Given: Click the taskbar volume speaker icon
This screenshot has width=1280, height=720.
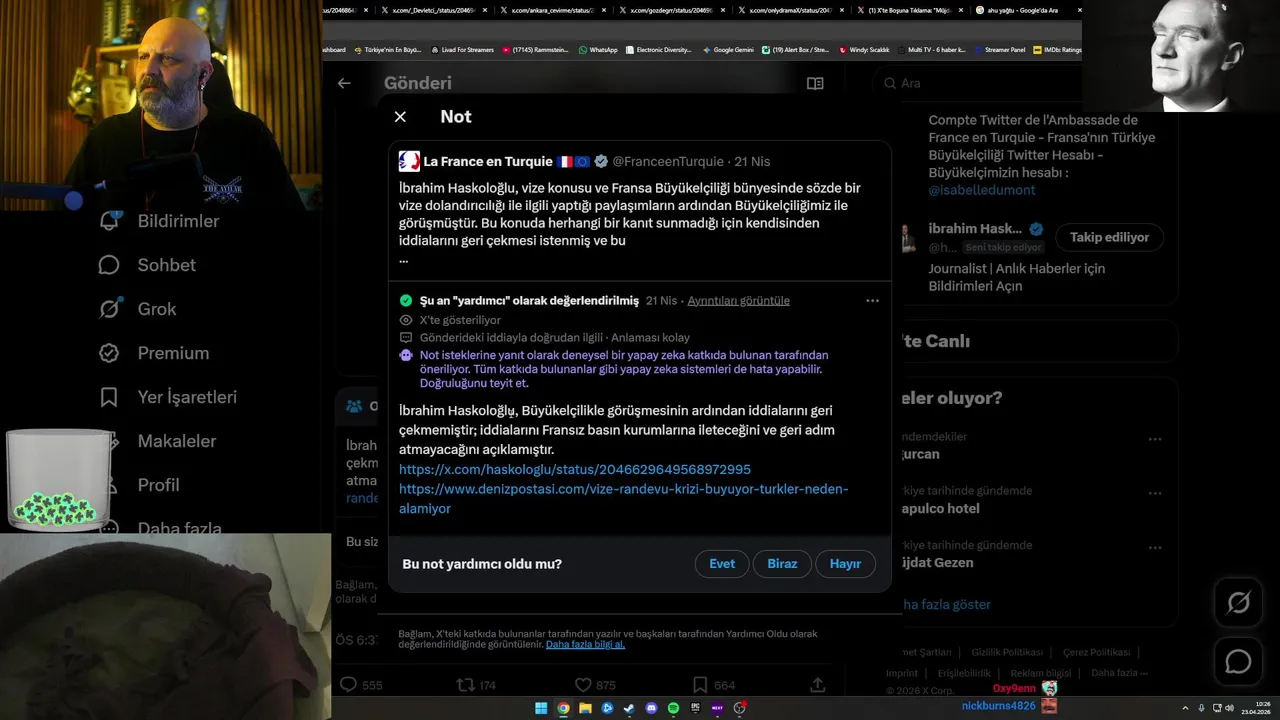Looking at the screenshot, I should (1229, 708).
